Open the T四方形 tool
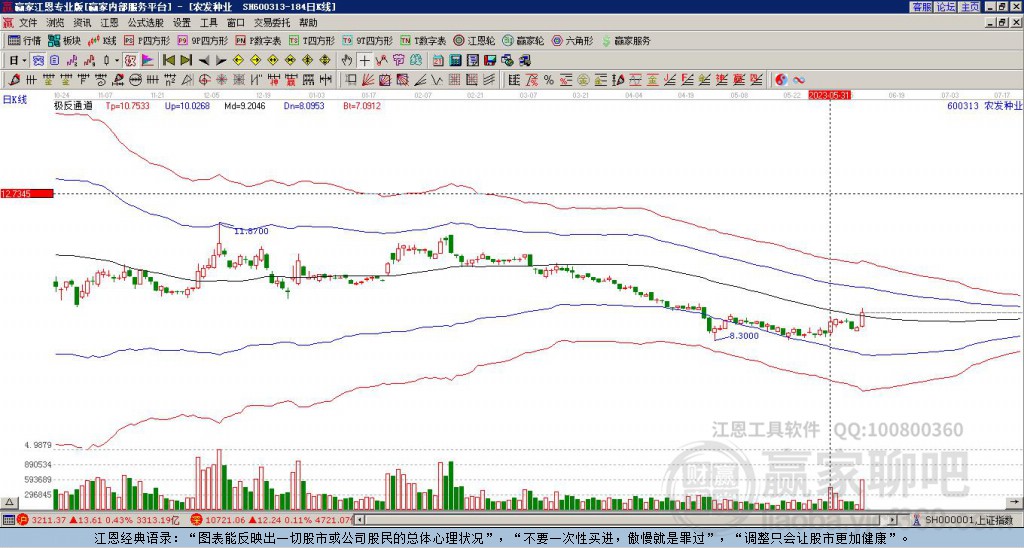The image size is (1024, 548). point(311,40)
